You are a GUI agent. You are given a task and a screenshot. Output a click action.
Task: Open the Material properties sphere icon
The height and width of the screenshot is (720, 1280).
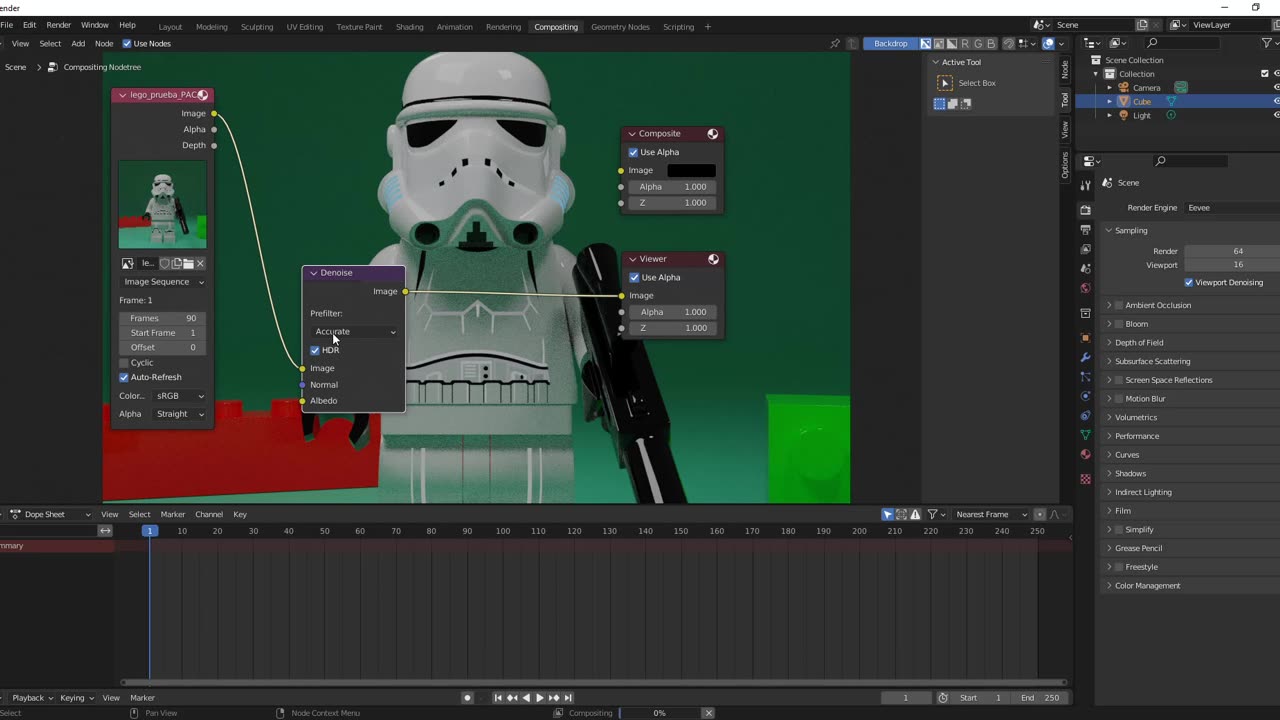(1085, 454)
